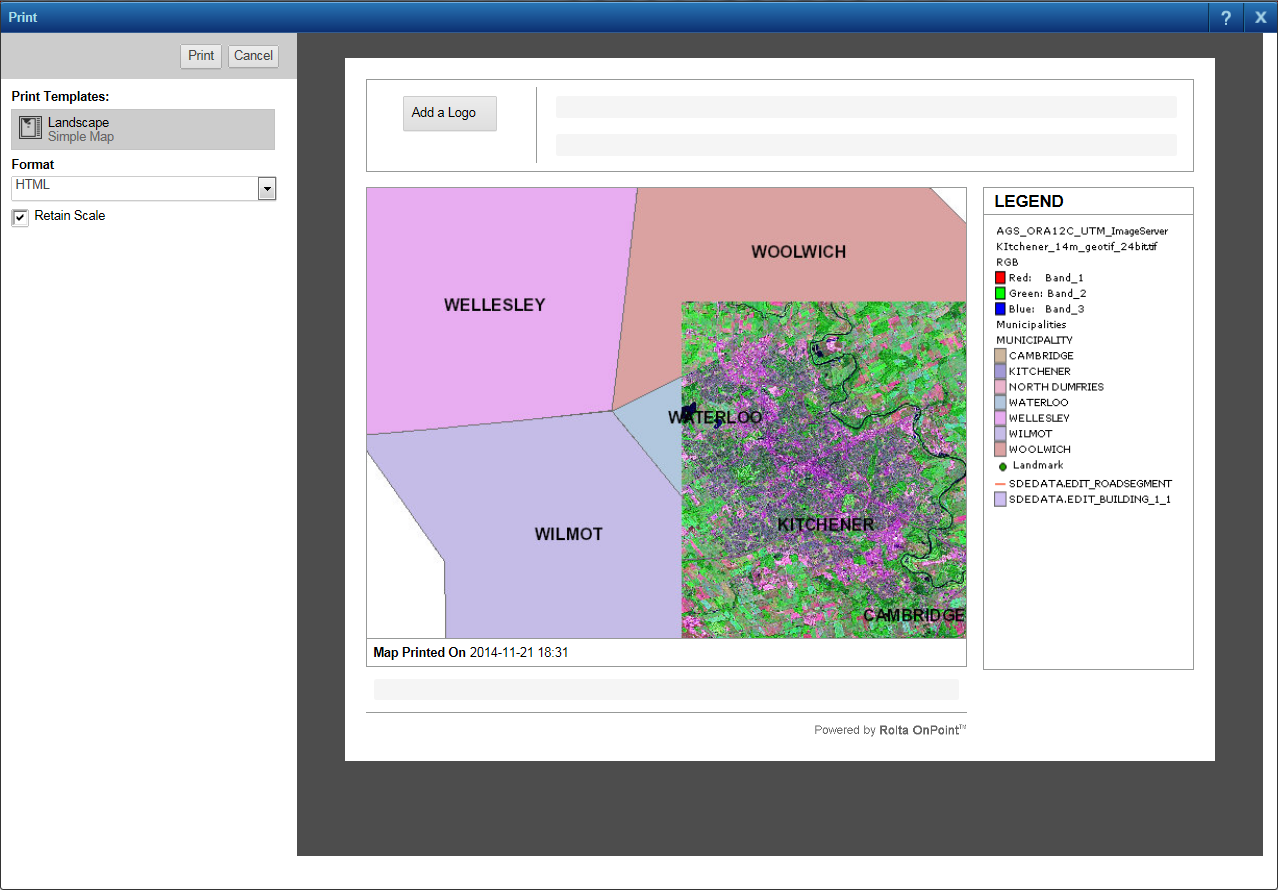The image size is (1278, 890).
Task: Click the first title text field
Action: click(865, 107)
